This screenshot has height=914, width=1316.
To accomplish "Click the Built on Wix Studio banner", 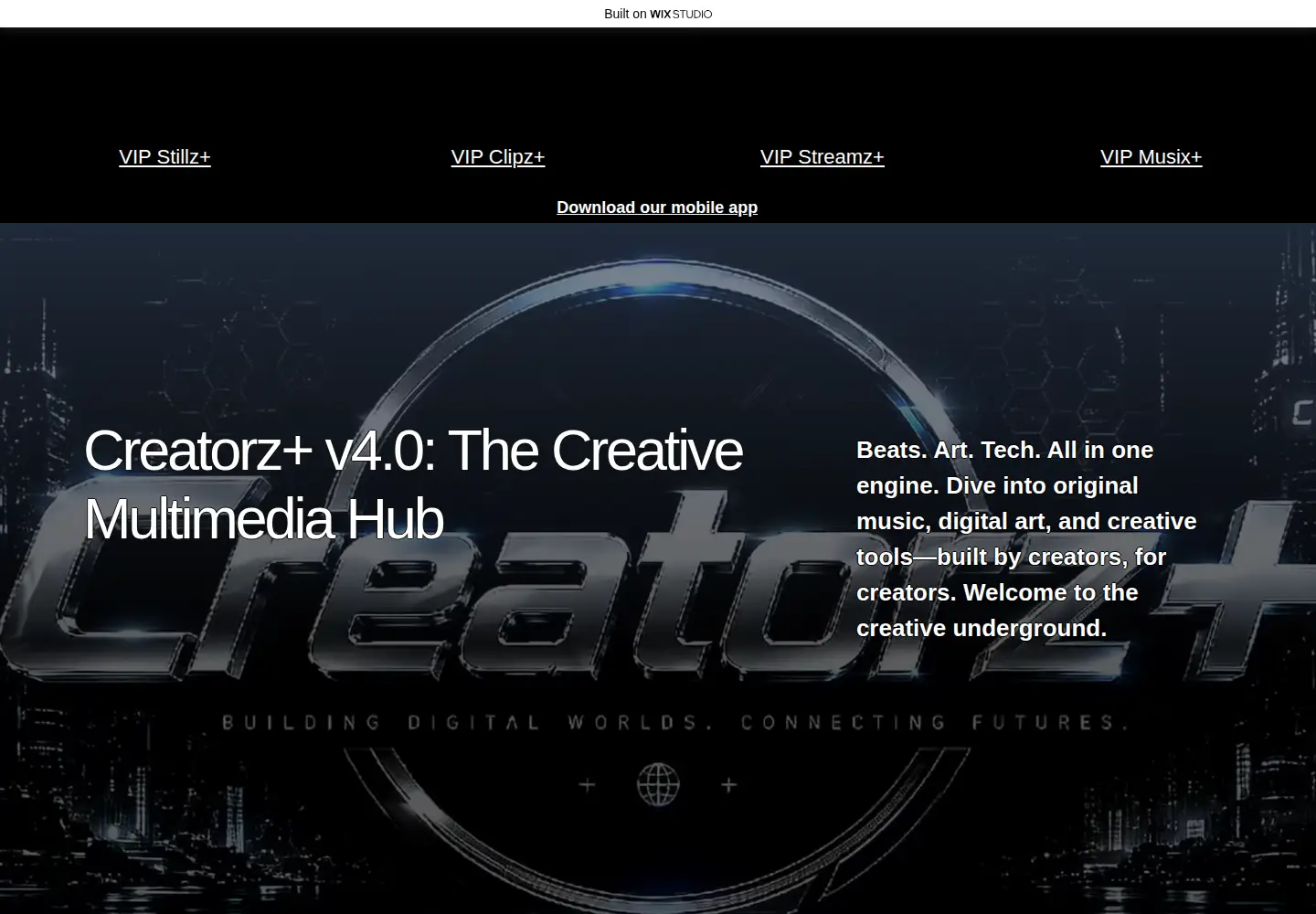I will 658,14.
